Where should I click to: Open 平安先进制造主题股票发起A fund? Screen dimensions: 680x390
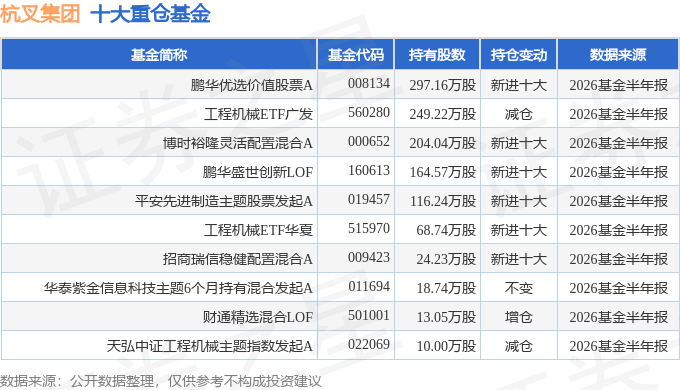(x=224, y=201)
